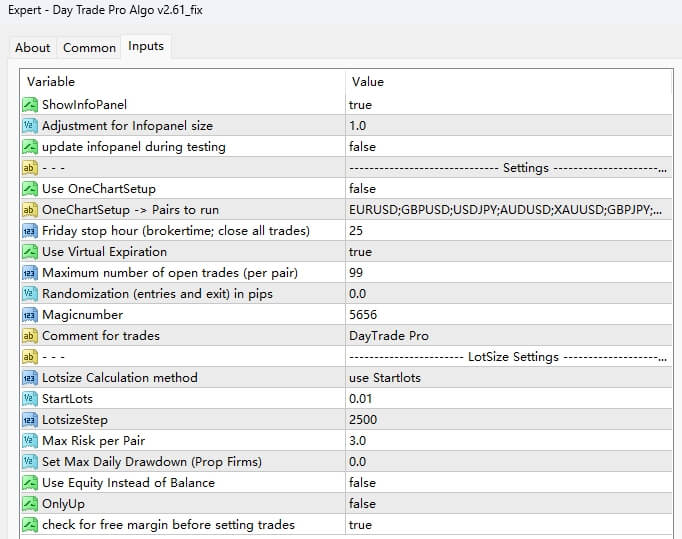Click the string icon beside Comment for trades
Screen dimensions: 682x539
click(29, 336)
